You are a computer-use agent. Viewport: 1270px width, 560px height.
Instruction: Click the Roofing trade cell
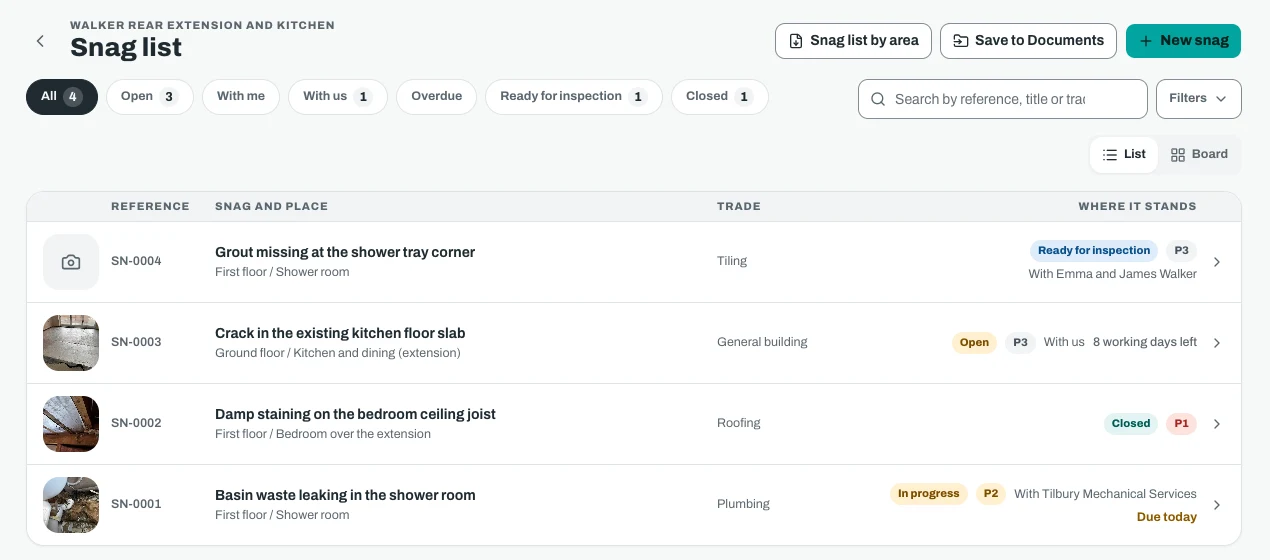739,423
